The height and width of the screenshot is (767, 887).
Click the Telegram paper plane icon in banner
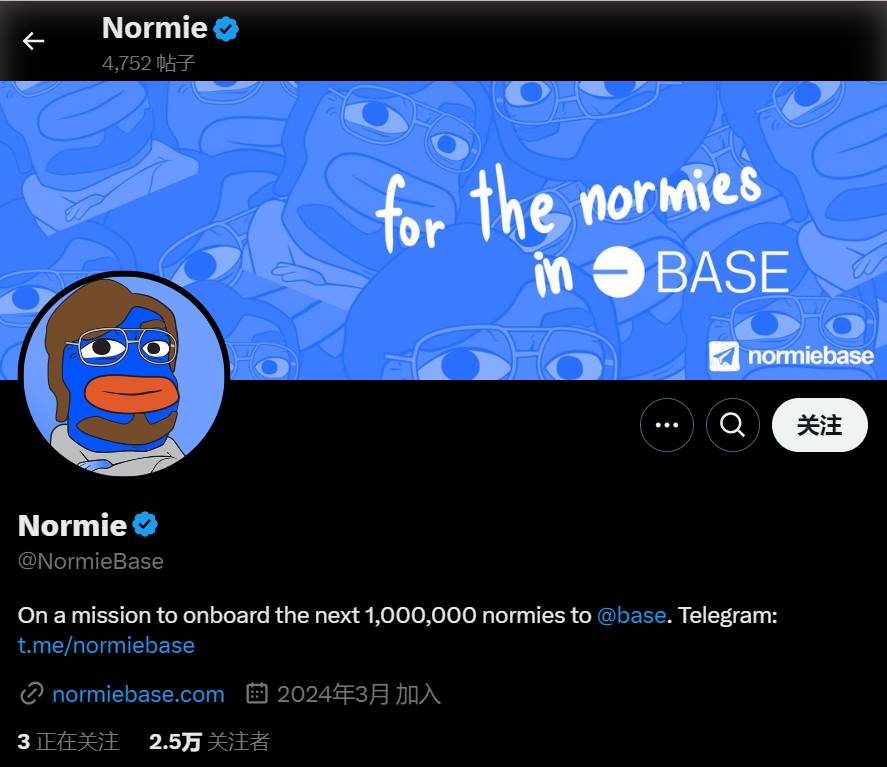click(x=724, y=356)
